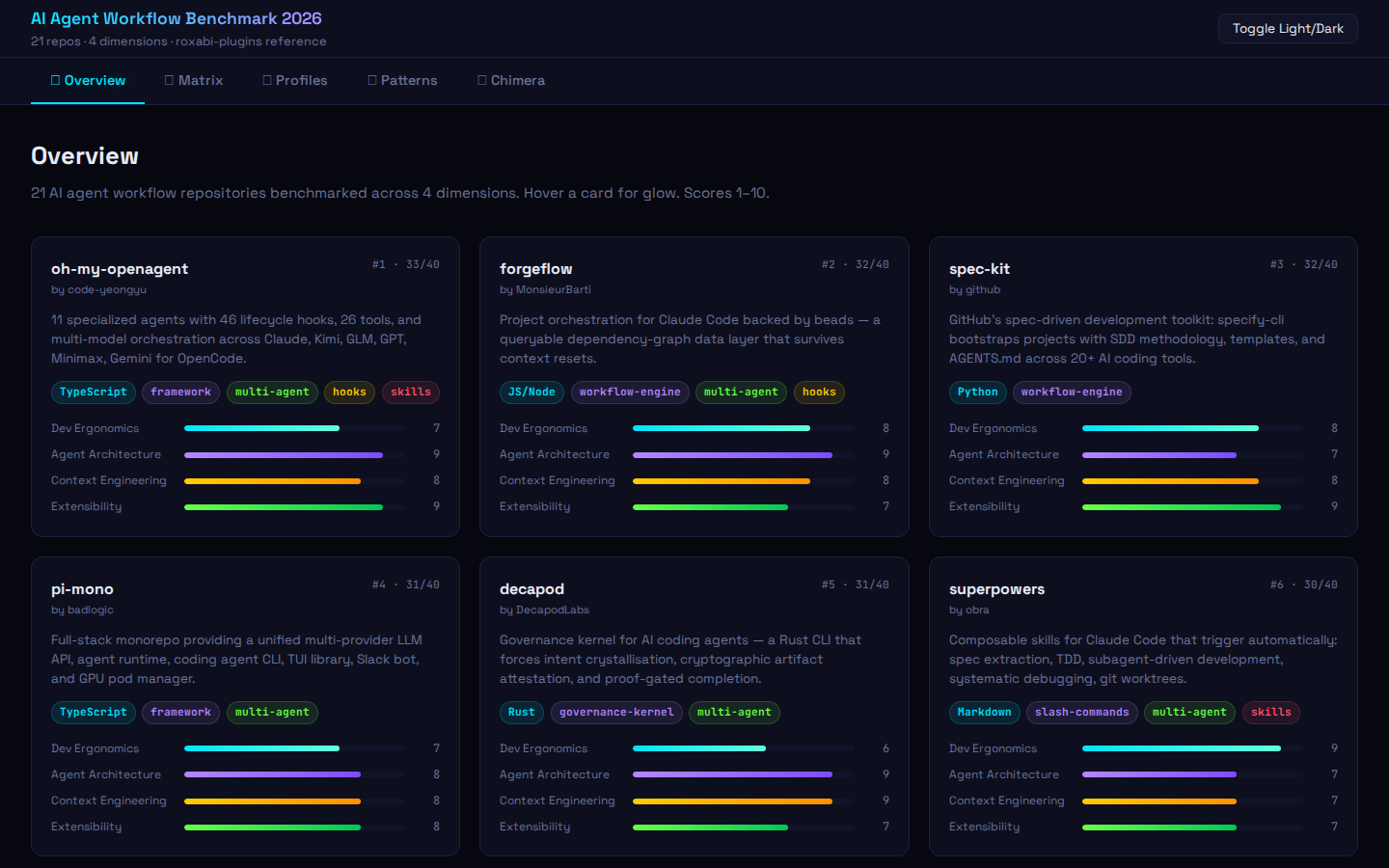This screenshot has width=1389, height=868.
Task: Toggle the skills tag on superpowers
Action: (x=1270, y=713)
